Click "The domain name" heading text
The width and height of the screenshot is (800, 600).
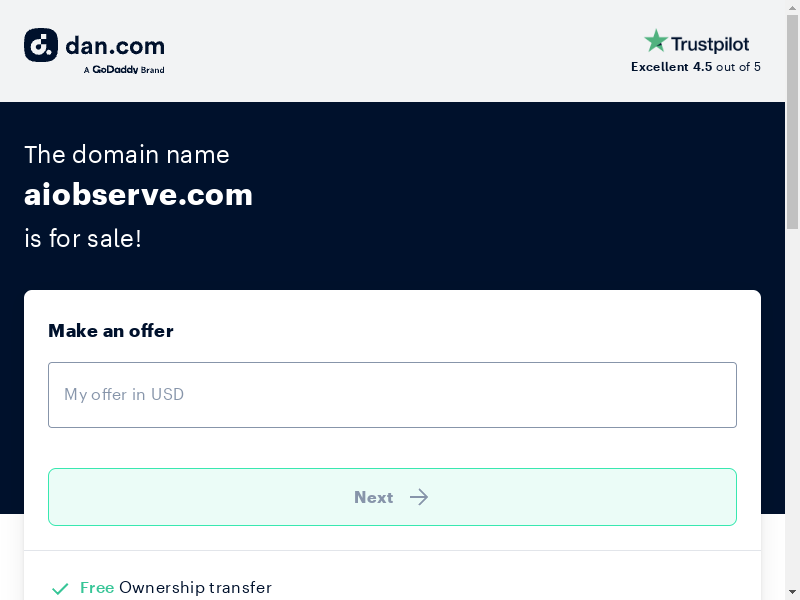pos(127,155)
